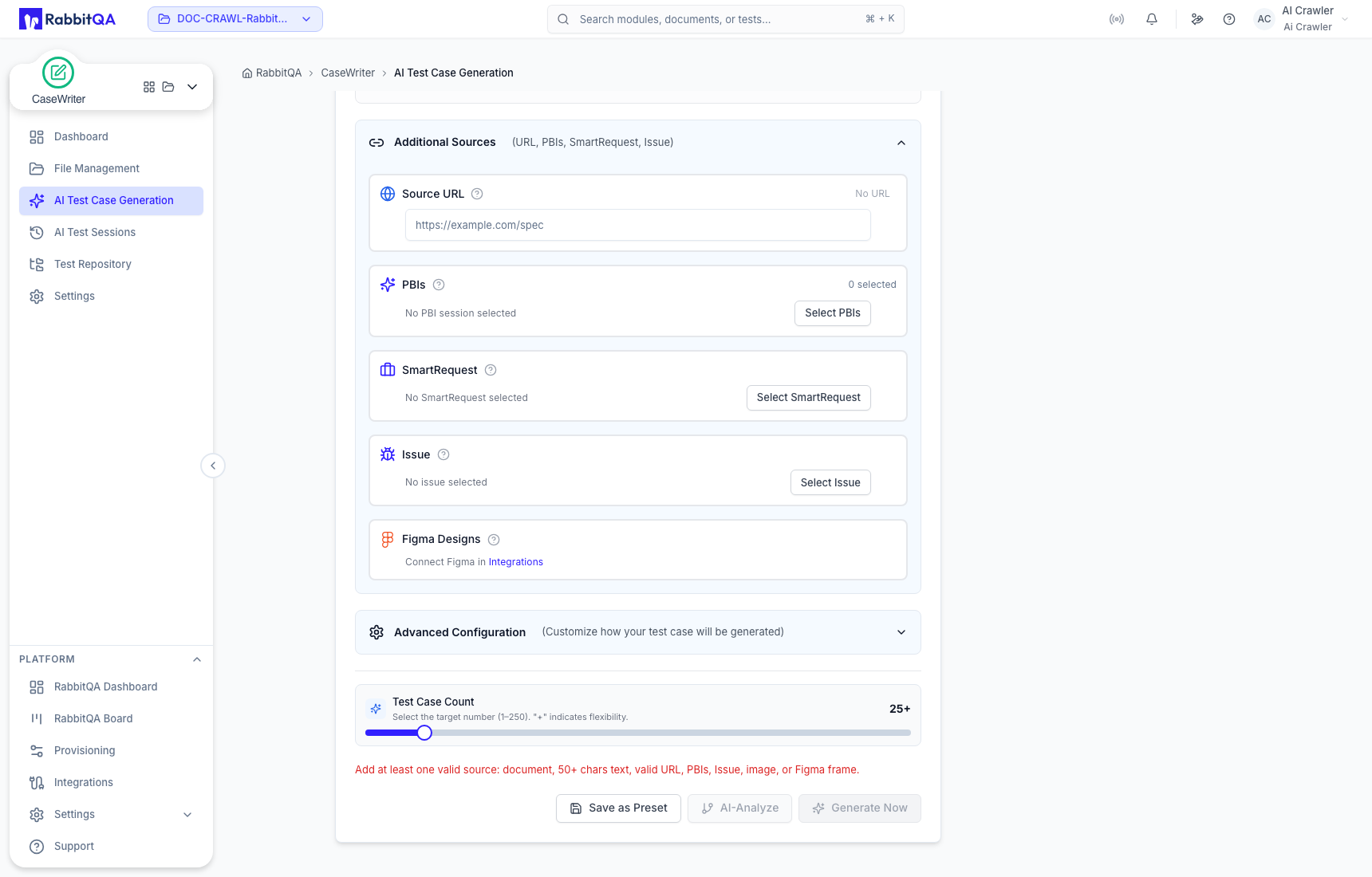Viewport: 1372px width, 877px height.
Task: Click the Issue bug icon
Action: (x=388, y=454)
